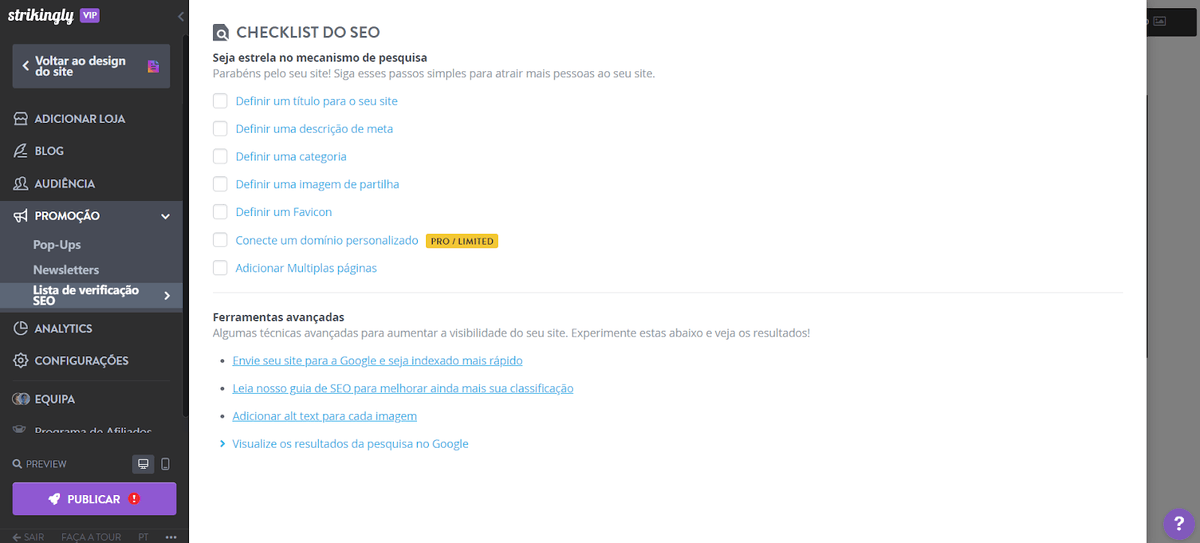
Task: Switch to mobile preview mode
Action: (x=165, y=464)
